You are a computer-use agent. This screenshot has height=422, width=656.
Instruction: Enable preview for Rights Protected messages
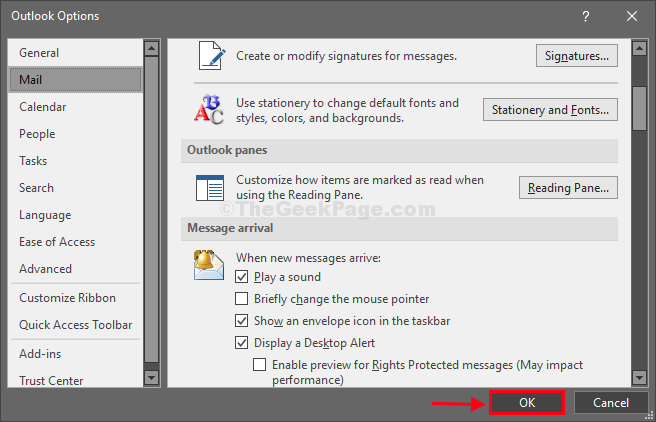259,365
